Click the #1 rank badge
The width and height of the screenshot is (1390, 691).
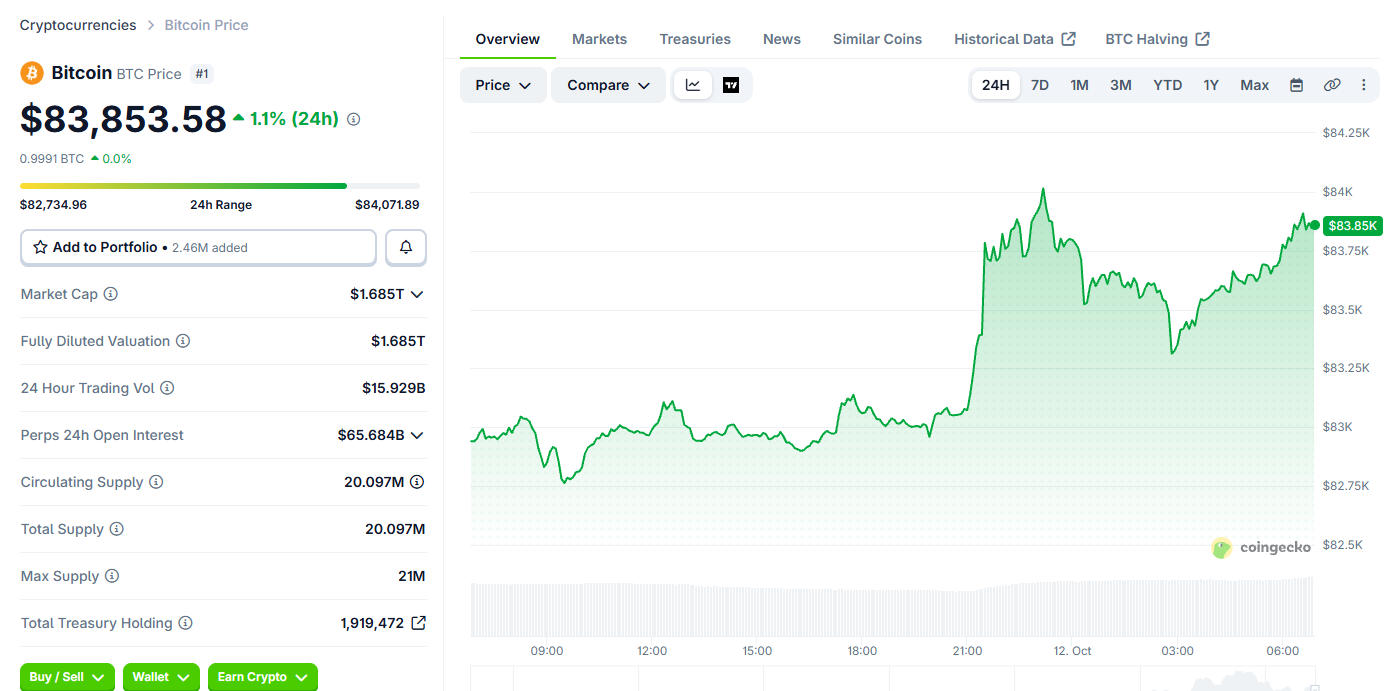click(x=202, y=74)
